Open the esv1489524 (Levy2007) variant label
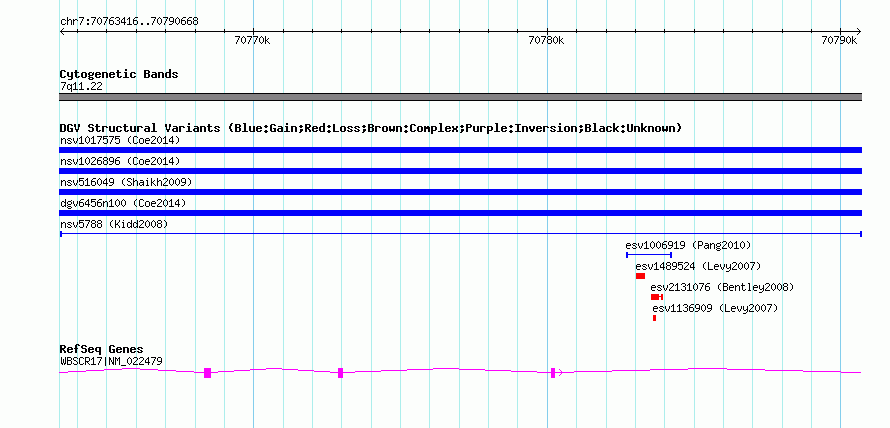Viewport: 890px width, 428px height. (x=698, y=266)
